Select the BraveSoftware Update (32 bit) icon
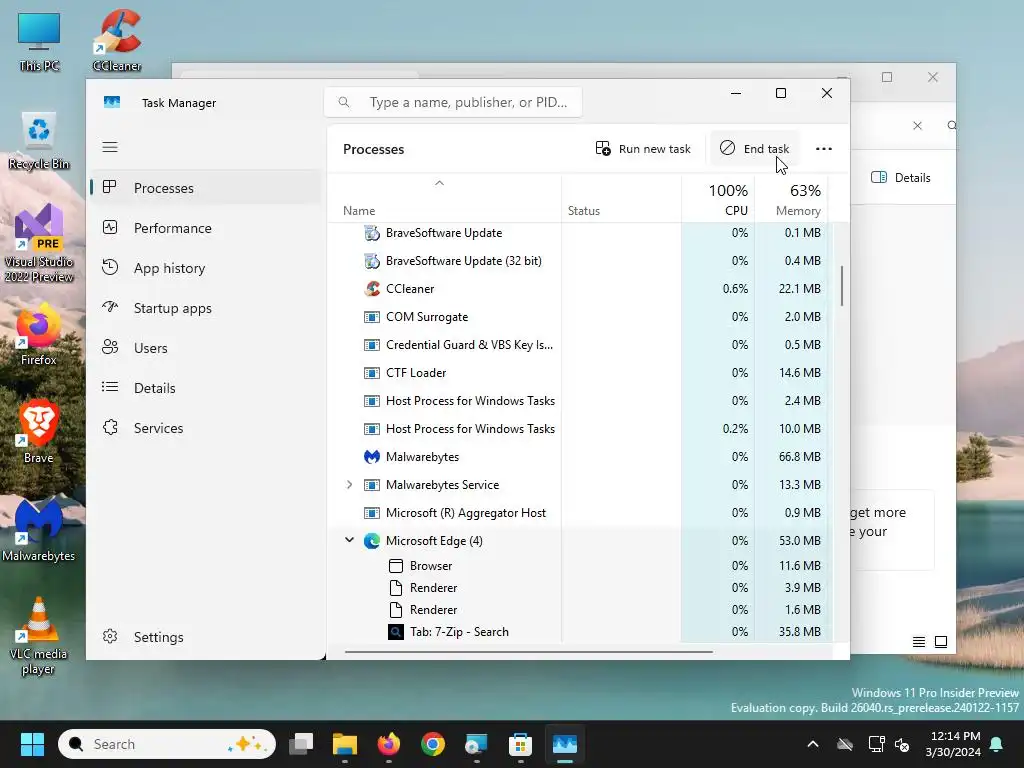The image size is (1024, 768). [x=372, y=261]
